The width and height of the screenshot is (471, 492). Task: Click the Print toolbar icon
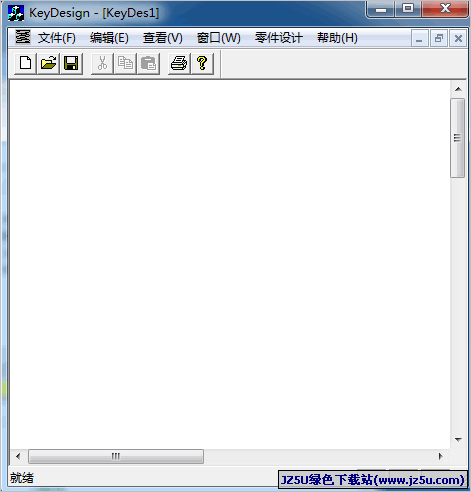point(179,63)
